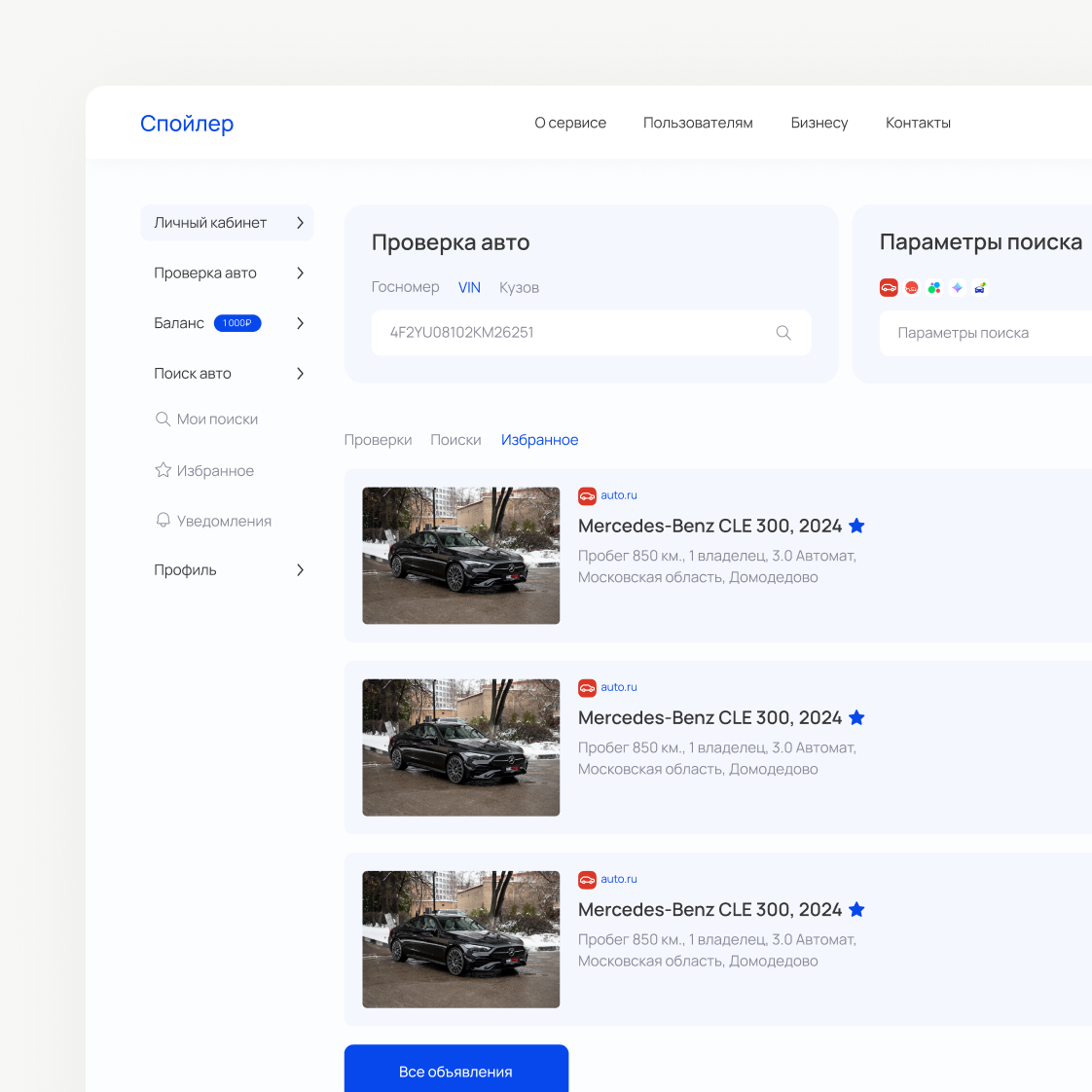This screenshot has height=1092, width=1092.
Task: Open Мои поиски in the sidebar
Action: [217, 419]
